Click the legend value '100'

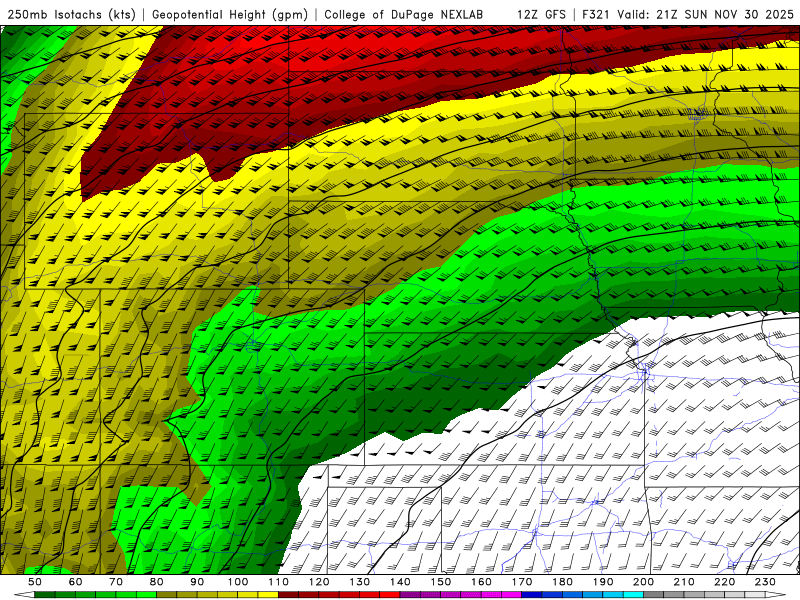tap(238, 582)
